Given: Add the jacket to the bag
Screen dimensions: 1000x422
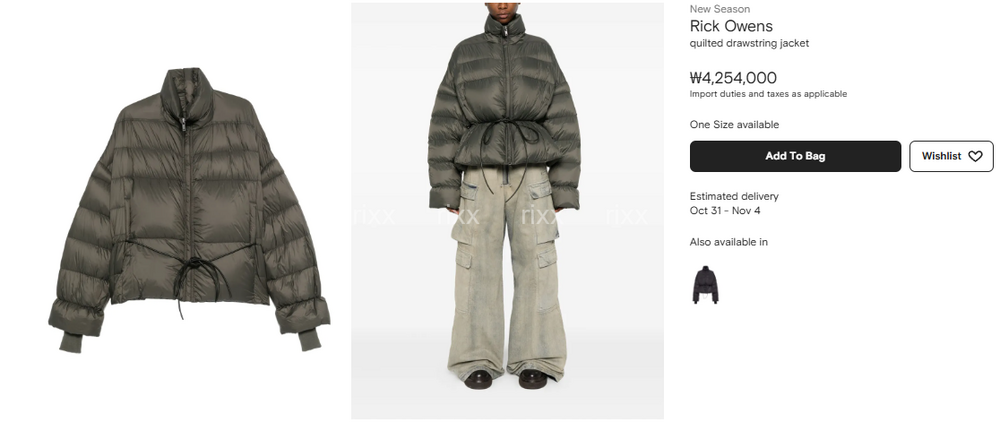Looking at the screenshot, I should coord(795,156).
